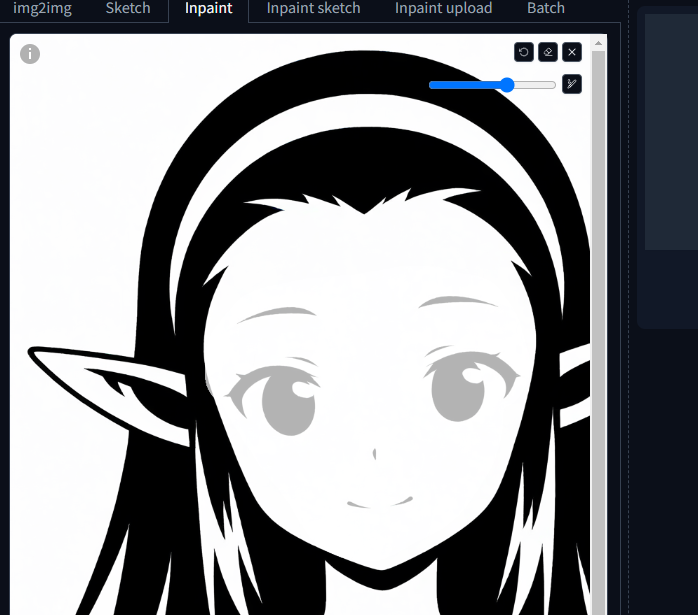Screen dimensions: 698x615
Task: Open the Sketch tab
Action: (128, 8)
